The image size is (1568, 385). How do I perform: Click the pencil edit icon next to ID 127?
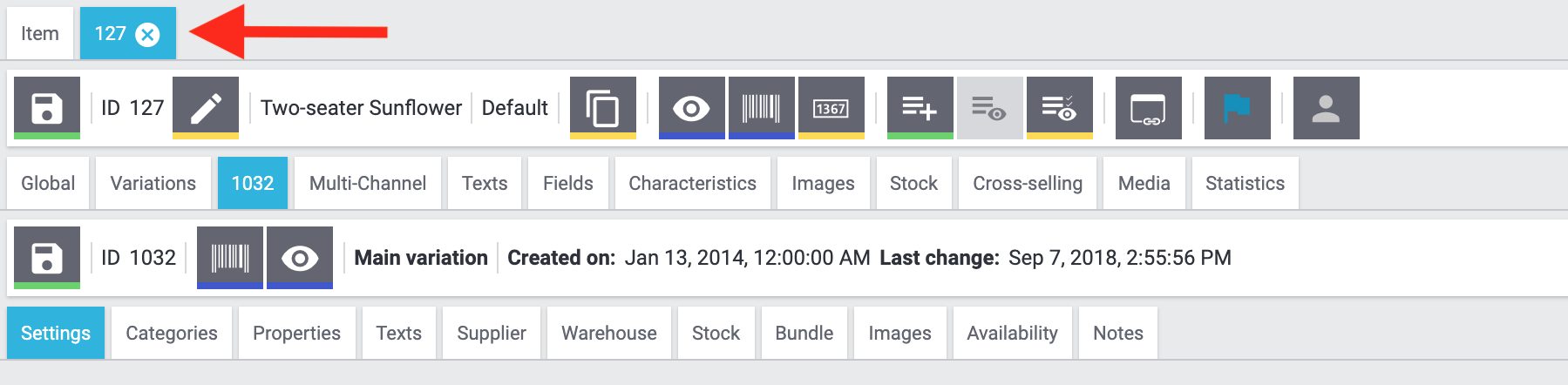coord(206,107)
